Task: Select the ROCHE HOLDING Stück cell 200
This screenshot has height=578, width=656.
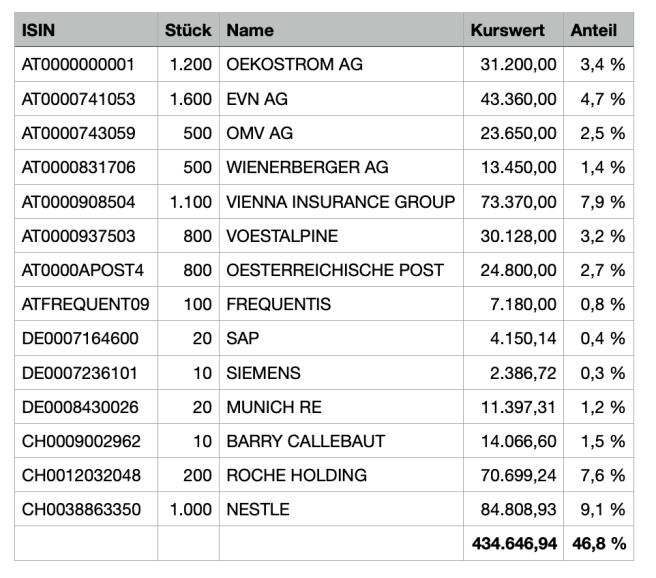Action: [x=197, y=475]
